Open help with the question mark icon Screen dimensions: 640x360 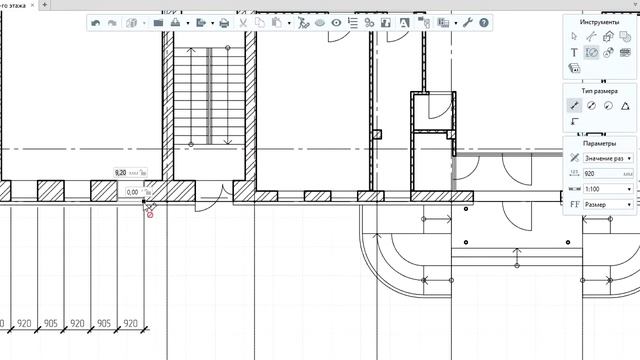point(484,23)
